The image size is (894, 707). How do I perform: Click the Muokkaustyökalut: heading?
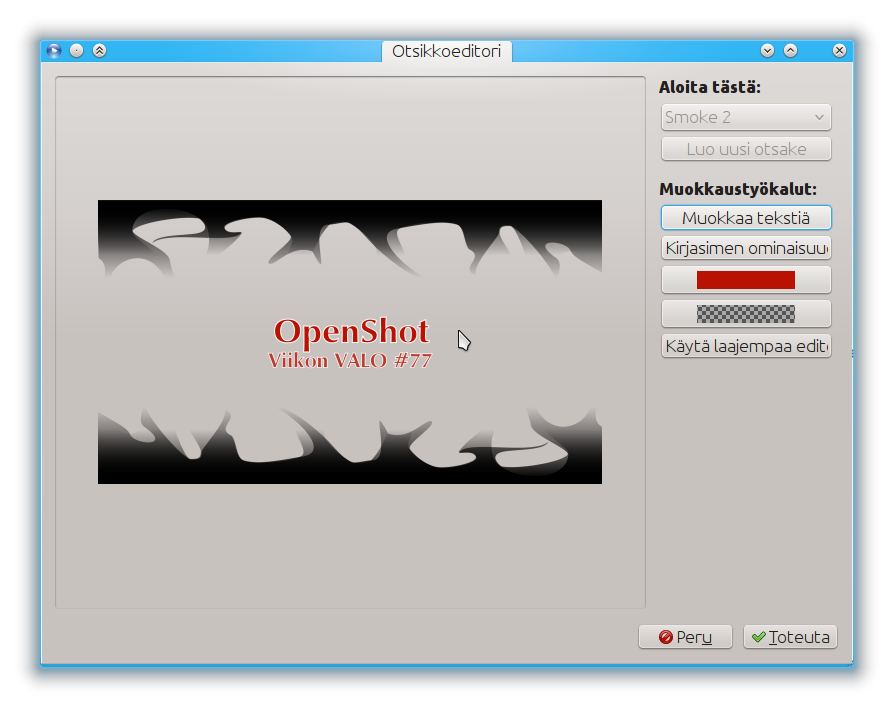(x=738, y=189)
